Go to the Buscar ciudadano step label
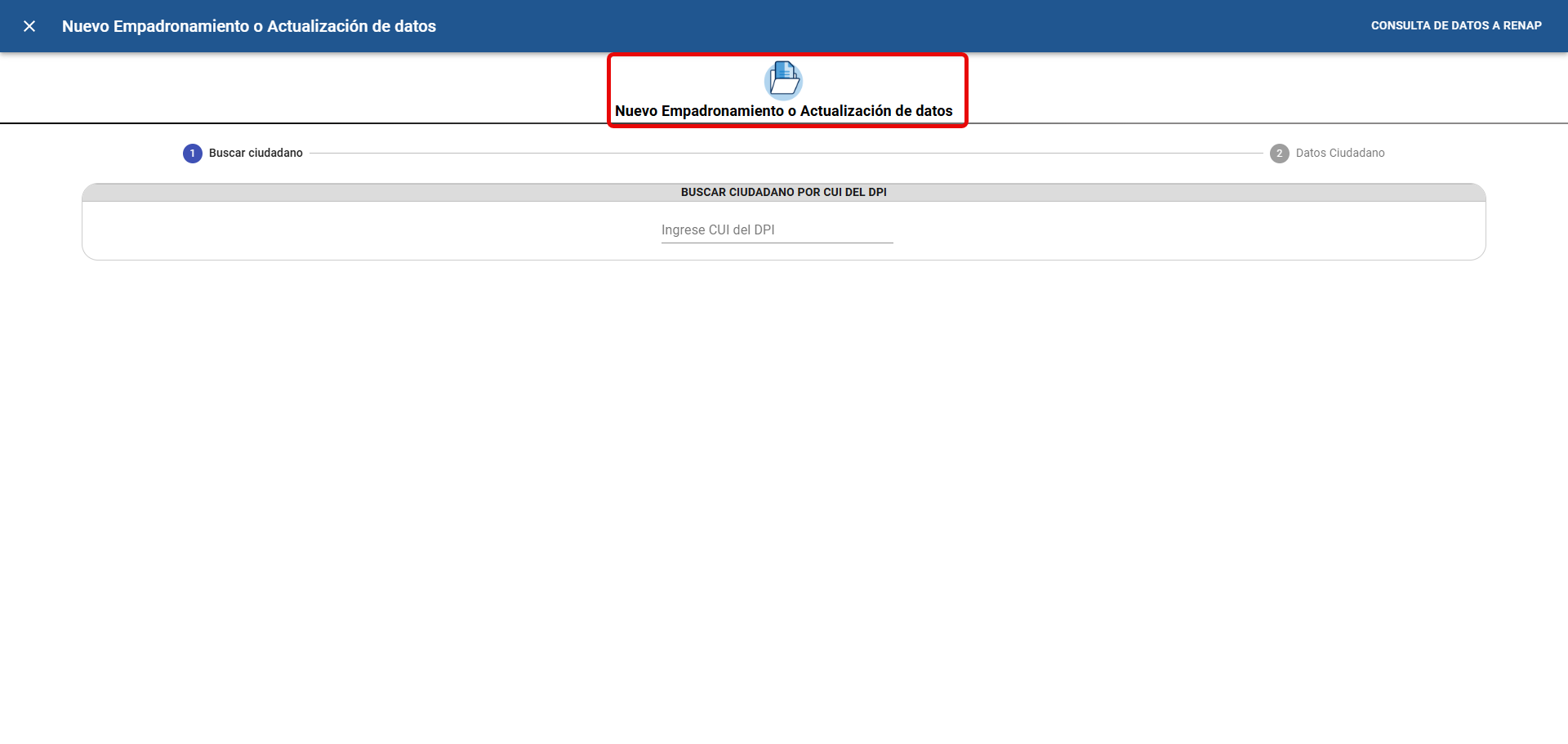Screen dimensions: 1568x744 [x=256, y=154]
